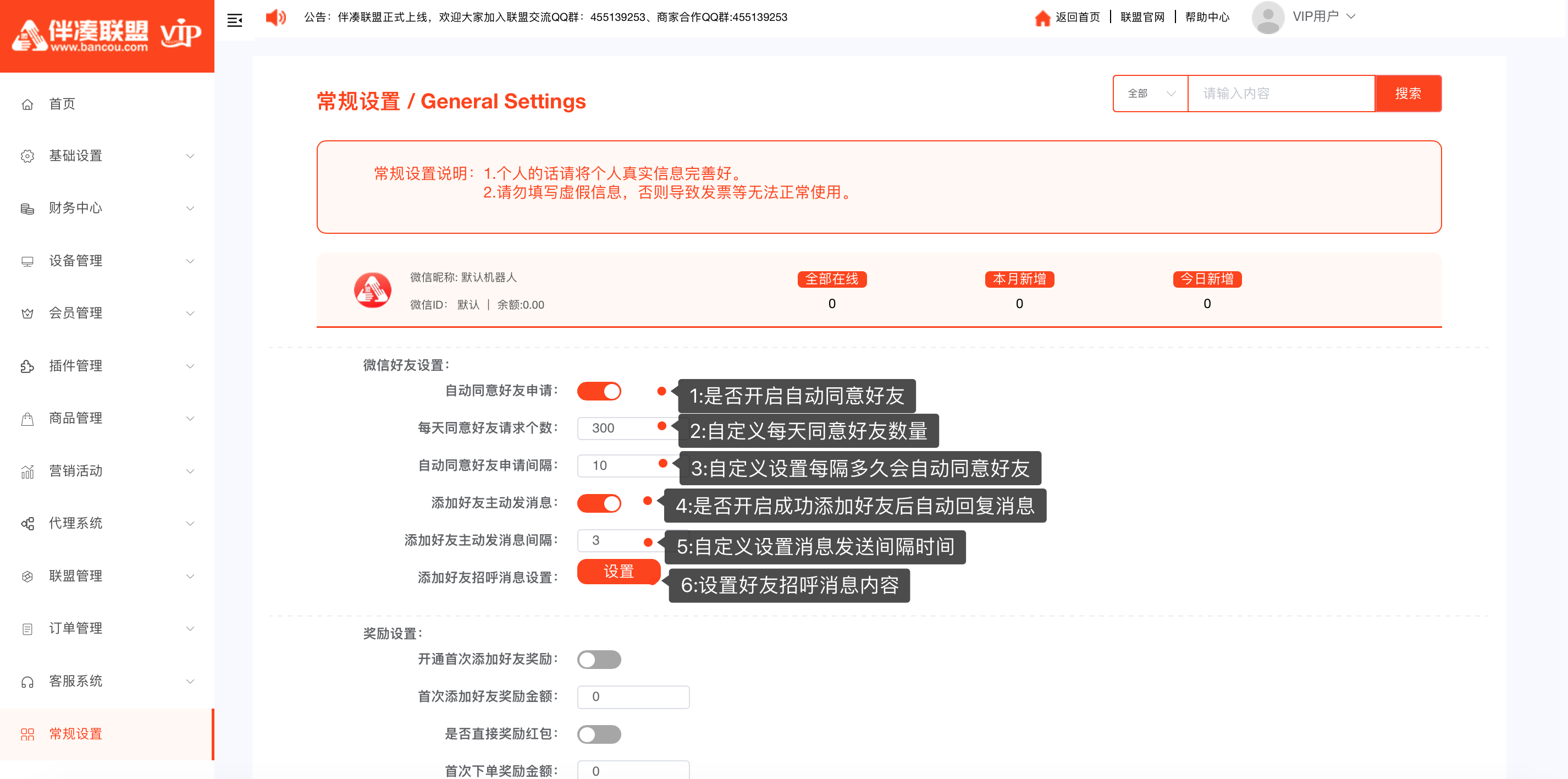
Task: Click the gear icon for 基础设置
Action: 27,156
